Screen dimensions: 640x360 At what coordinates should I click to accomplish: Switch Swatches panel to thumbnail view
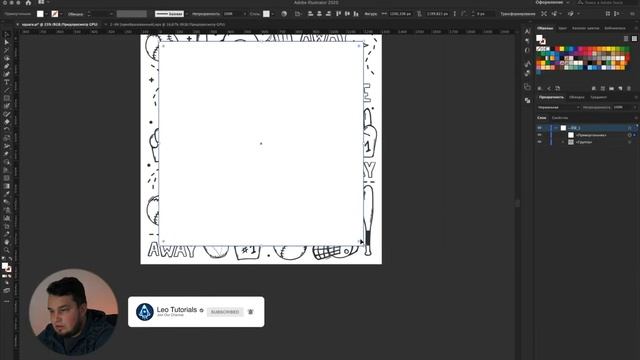point(634,38)
